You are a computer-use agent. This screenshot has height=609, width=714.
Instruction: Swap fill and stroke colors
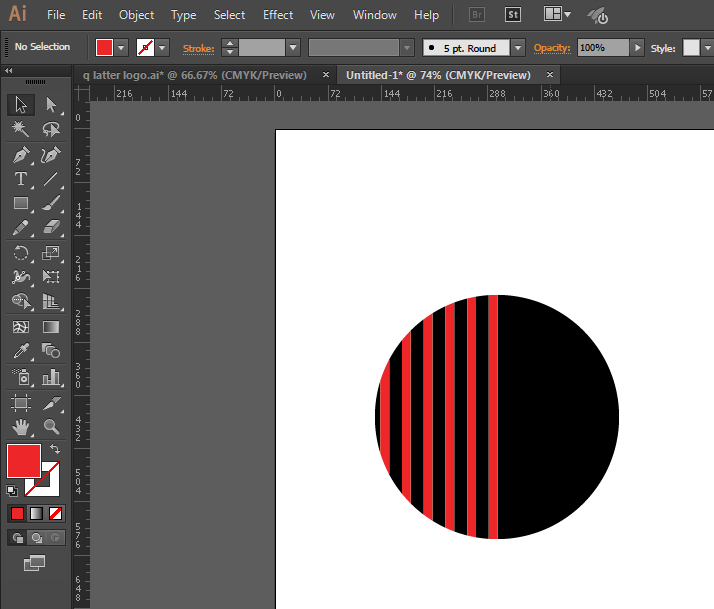tap(55, 449)
